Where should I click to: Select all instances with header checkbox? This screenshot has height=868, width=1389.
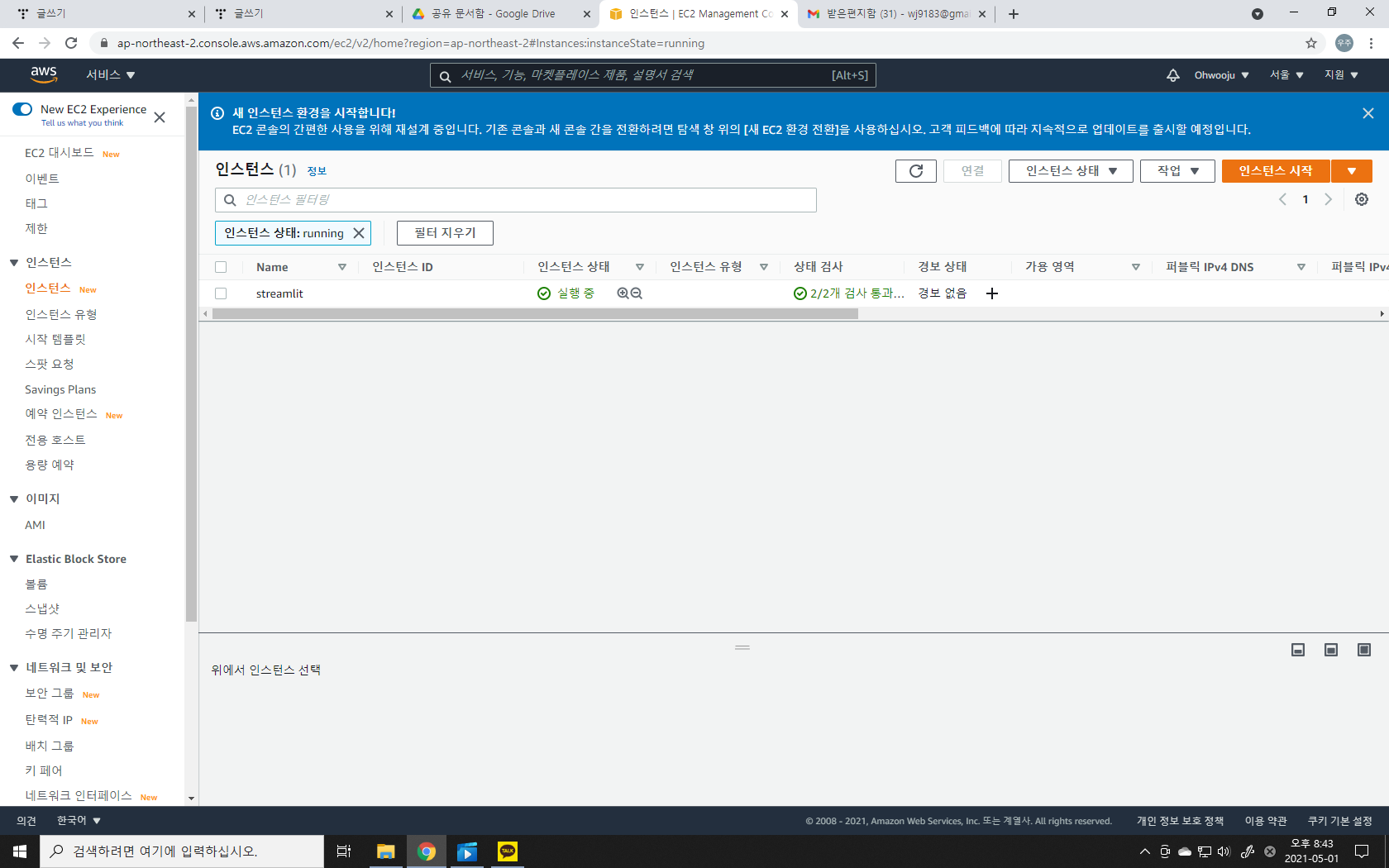coord(221,267)
